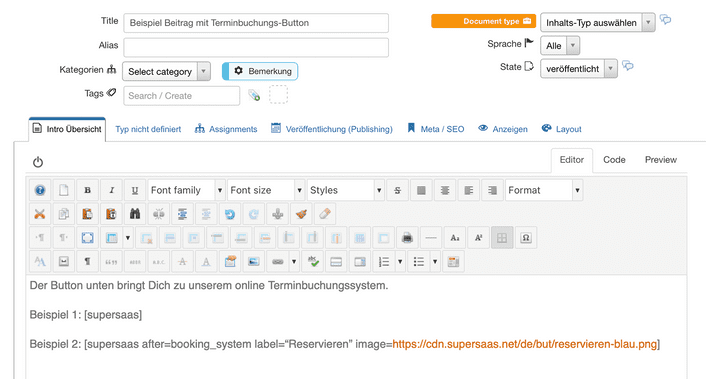This screenshot has width=706, height=379.
Task: Switch to Typ nicht definiert tab
Action: [148, 129]
